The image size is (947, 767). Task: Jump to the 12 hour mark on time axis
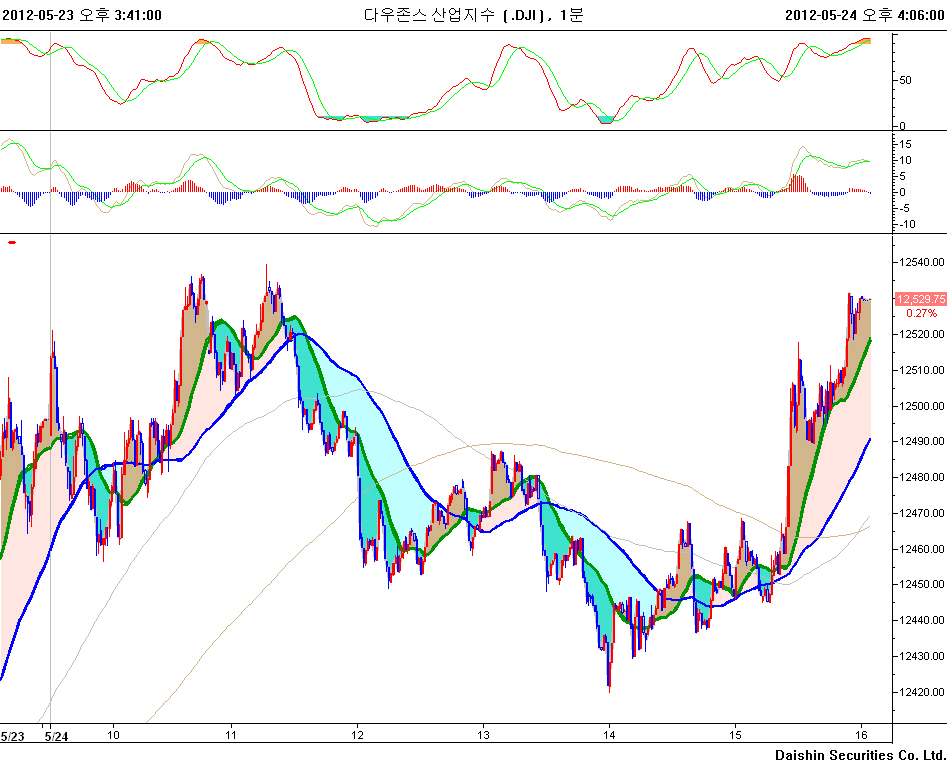point(357,733)
